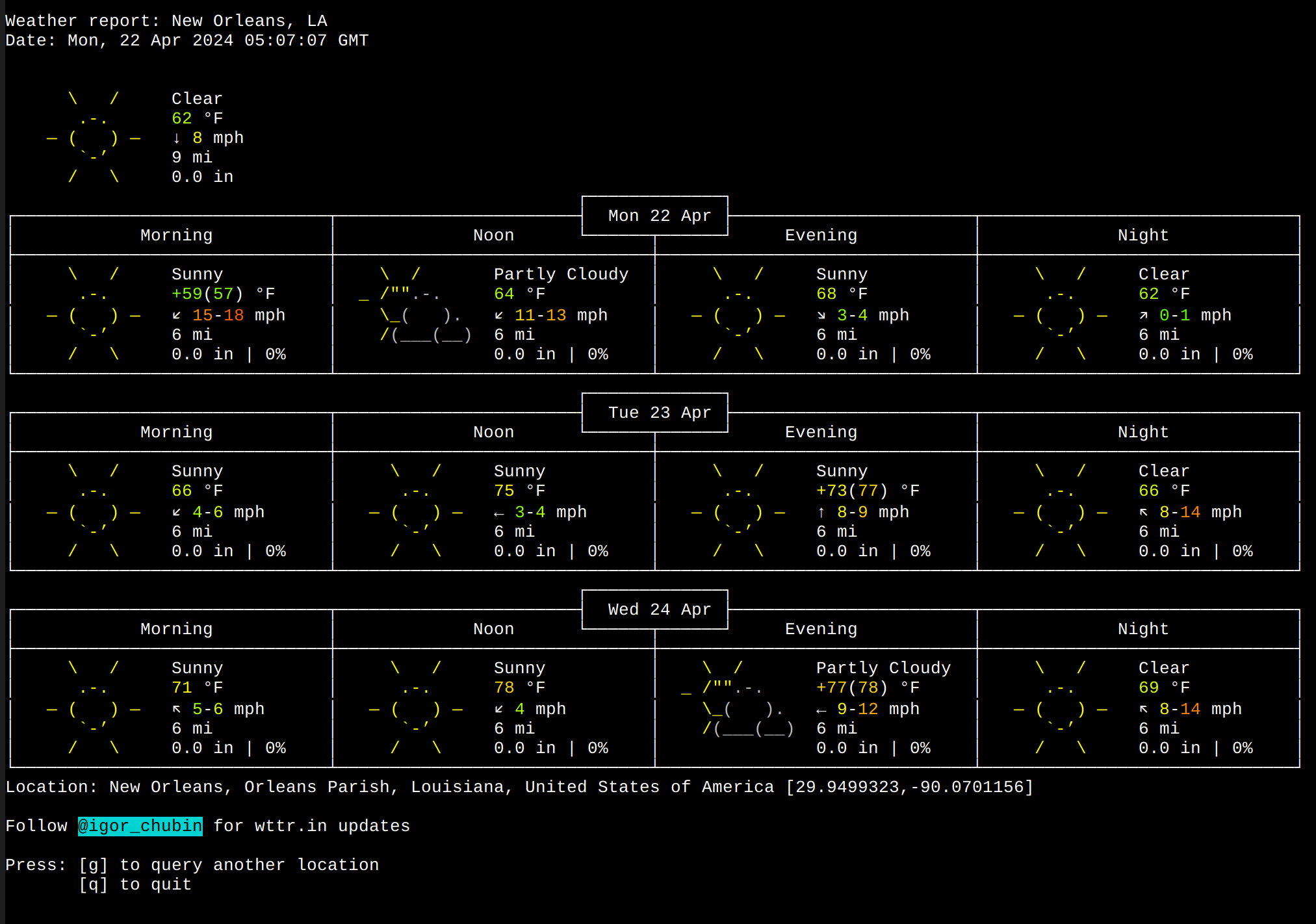Click the [g] query another location option
This screenshot has height=924, width=1316.
click(228, 865)
